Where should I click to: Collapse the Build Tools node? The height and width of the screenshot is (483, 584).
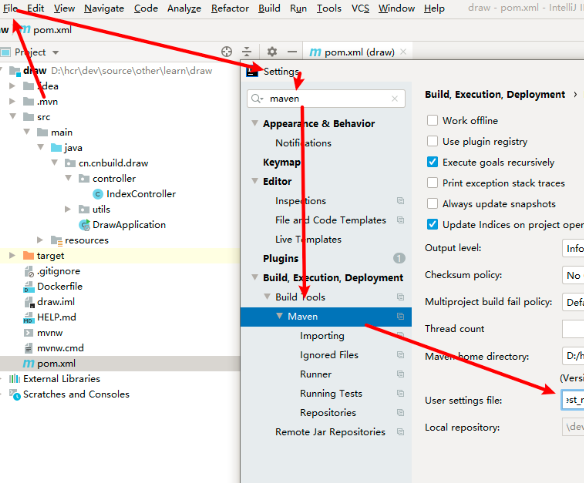pos(267,297)
